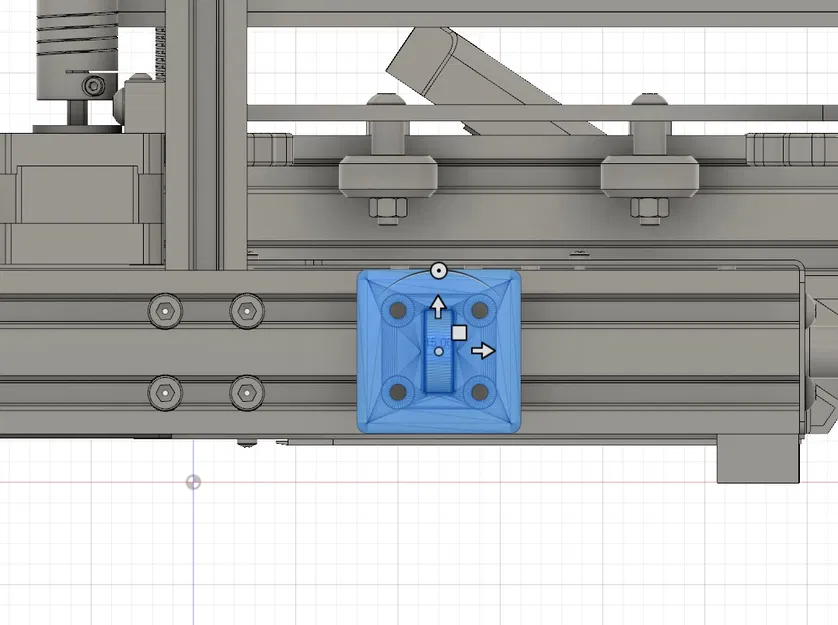This screenshot has width=838, height=625.
Task: Select the blue highlighted mounting bracket body
Action: 439,351
